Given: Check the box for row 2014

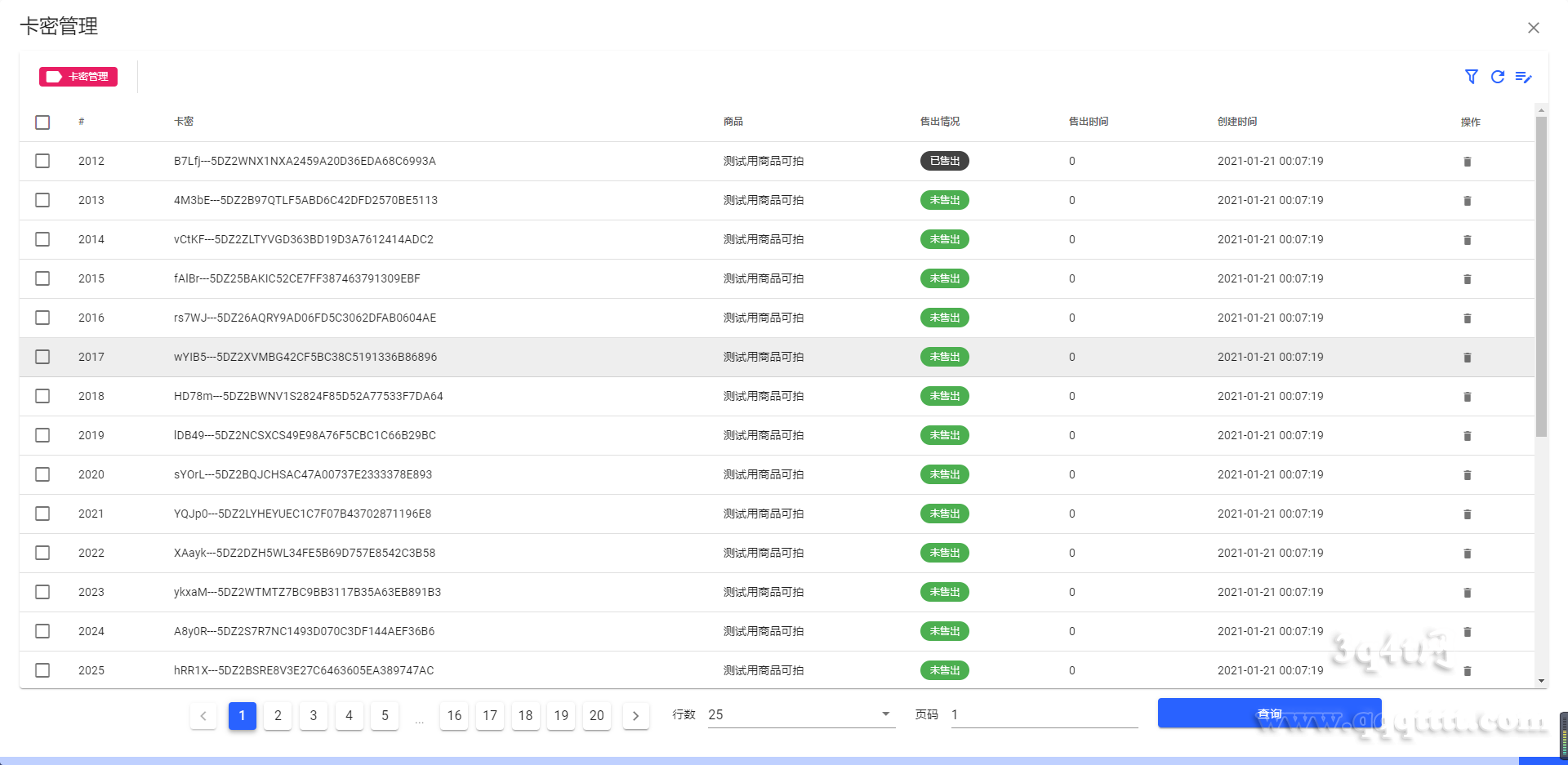Looking at the screenshot, I should click(x=42, y=239).
